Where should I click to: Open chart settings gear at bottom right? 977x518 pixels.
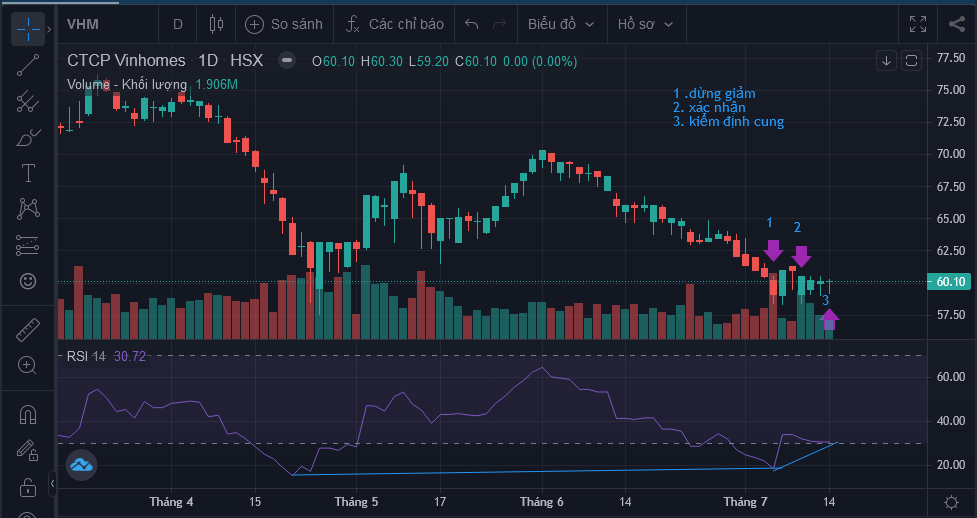951,501
